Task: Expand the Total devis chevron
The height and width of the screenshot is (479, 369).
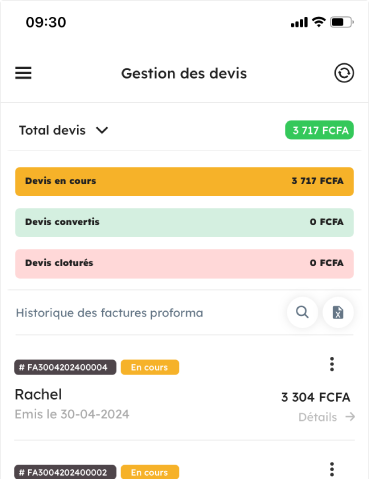Action: (x=102, y=130)
